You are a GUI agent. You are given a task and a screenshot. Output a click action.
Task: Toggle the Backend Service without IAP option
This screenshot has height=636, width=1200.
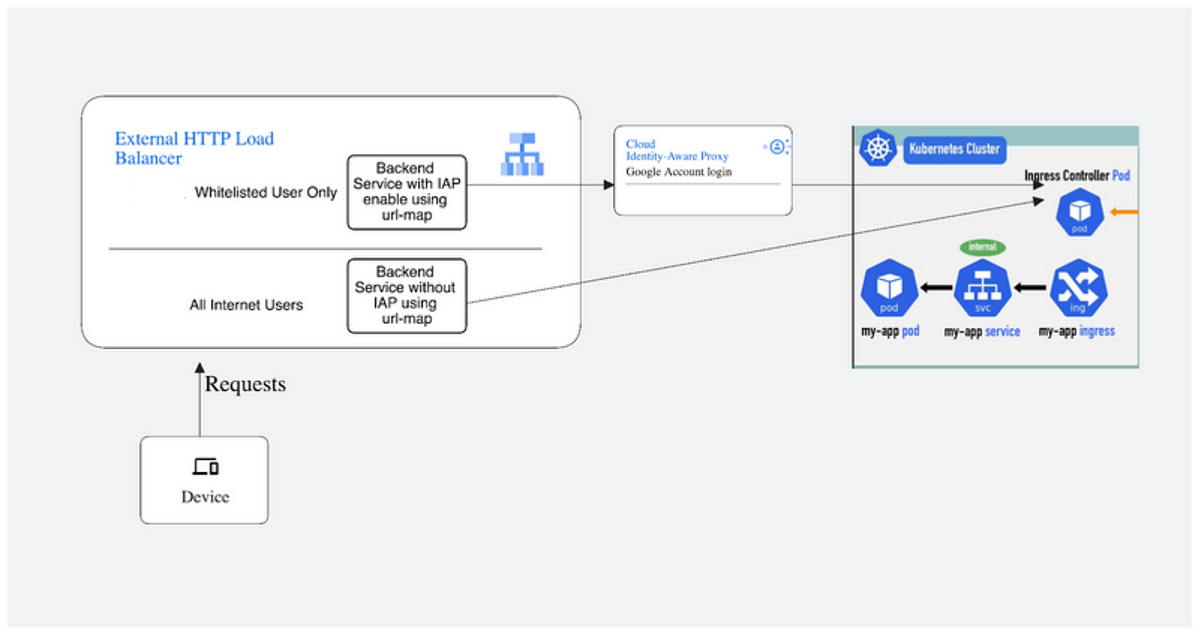(x=406, y=295)
